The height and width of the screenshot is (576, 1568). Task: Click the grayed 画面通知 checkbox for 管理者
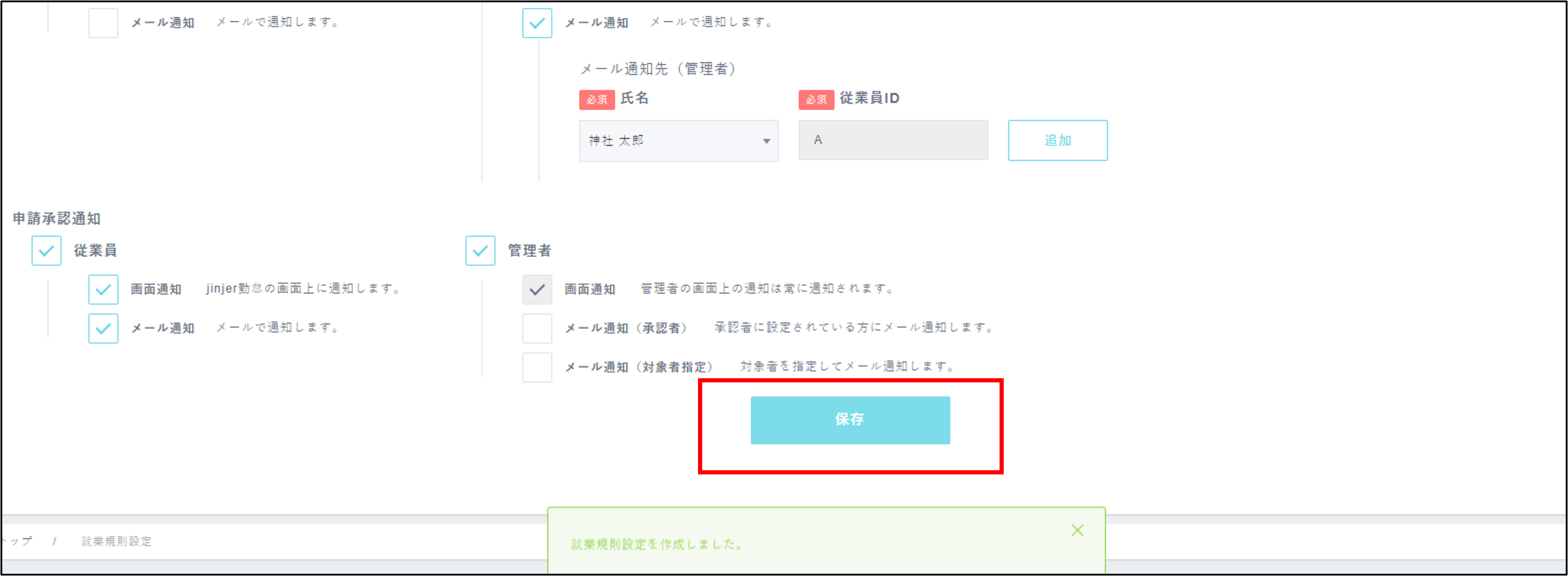[x=537, y=290]
